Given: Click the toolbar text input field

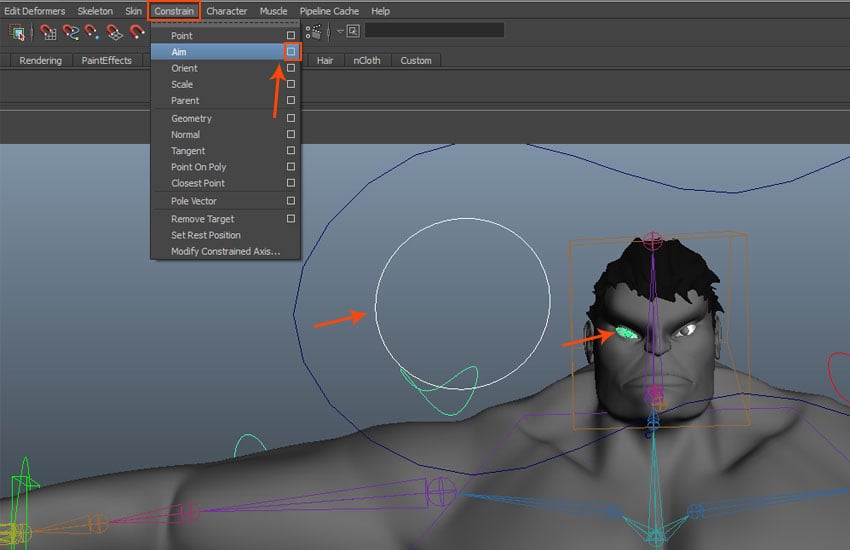Looking at the screenshot, I should [x=434, y=31].
